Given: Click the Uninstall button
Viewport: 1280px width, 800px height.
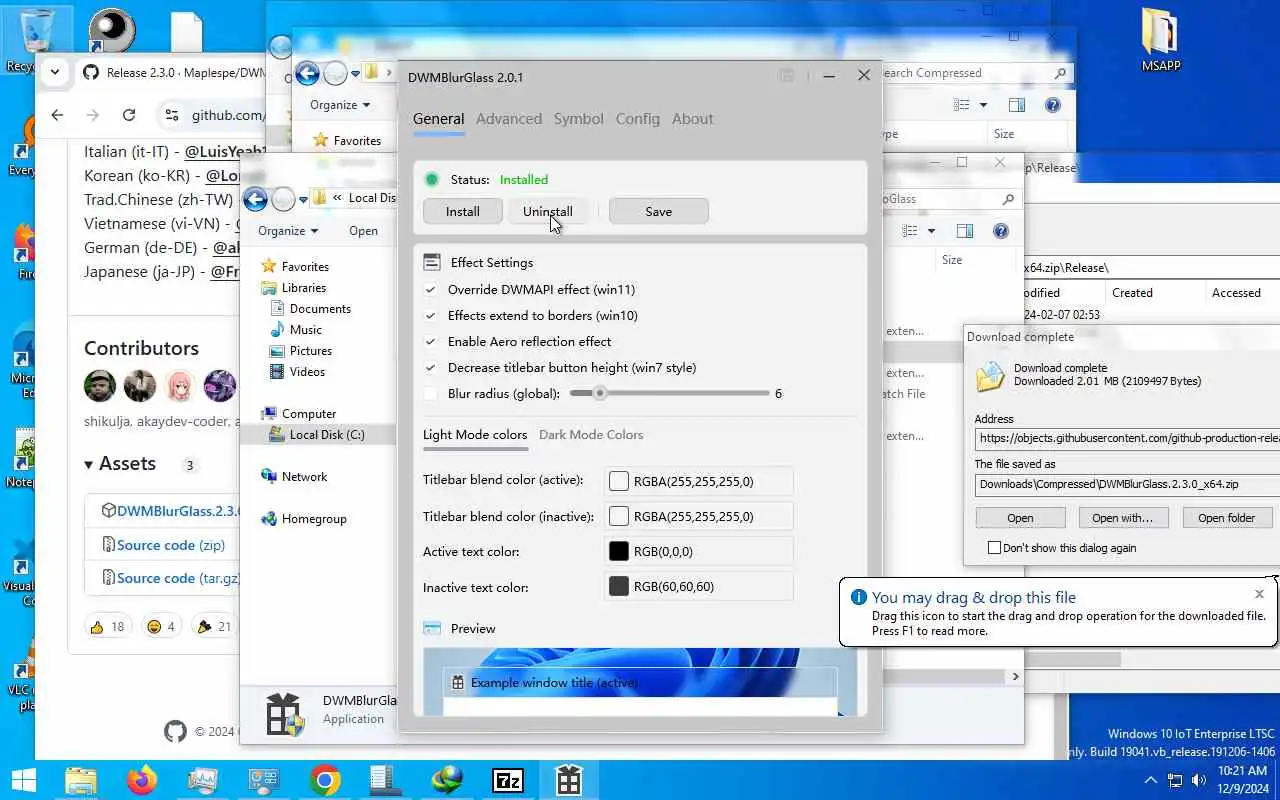Looking at the screenshot, I should pyautogui.click(x=548, y=211).
